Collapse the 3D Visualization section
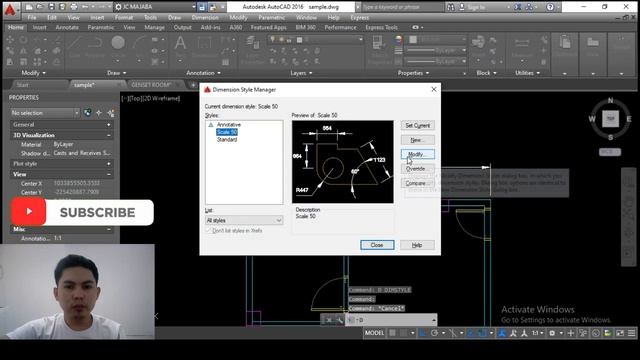The image size is (640, 360). tap(109, 135)
